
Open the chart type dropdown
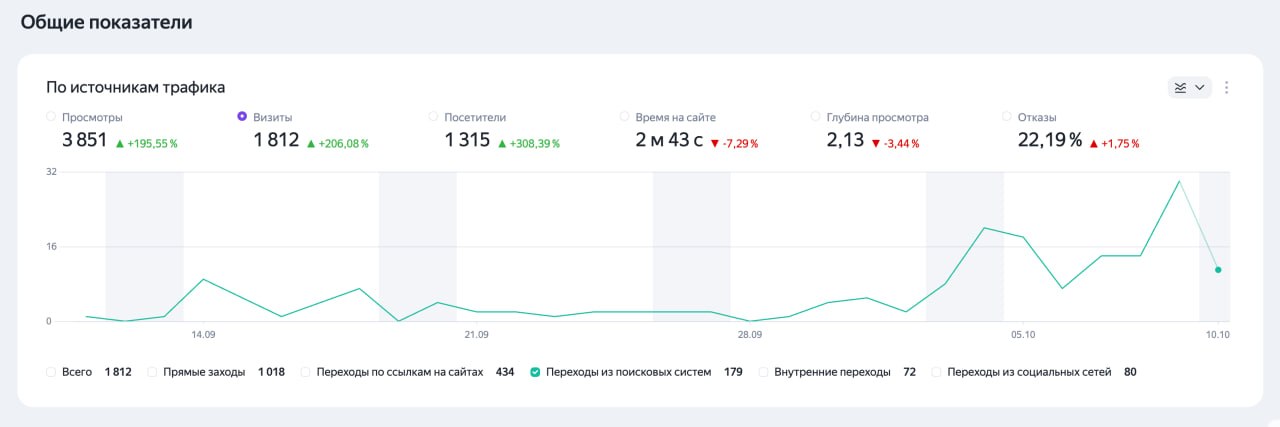tap(1190, 87)
